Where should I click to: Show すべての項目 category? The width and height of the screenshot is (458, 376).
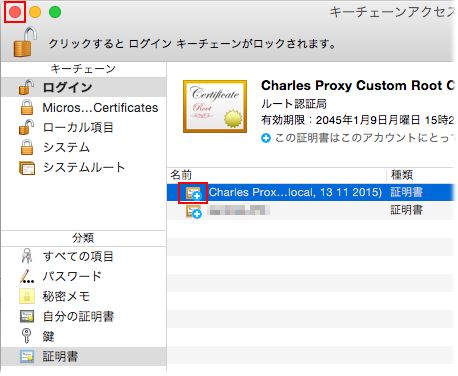tap(78, 256)
